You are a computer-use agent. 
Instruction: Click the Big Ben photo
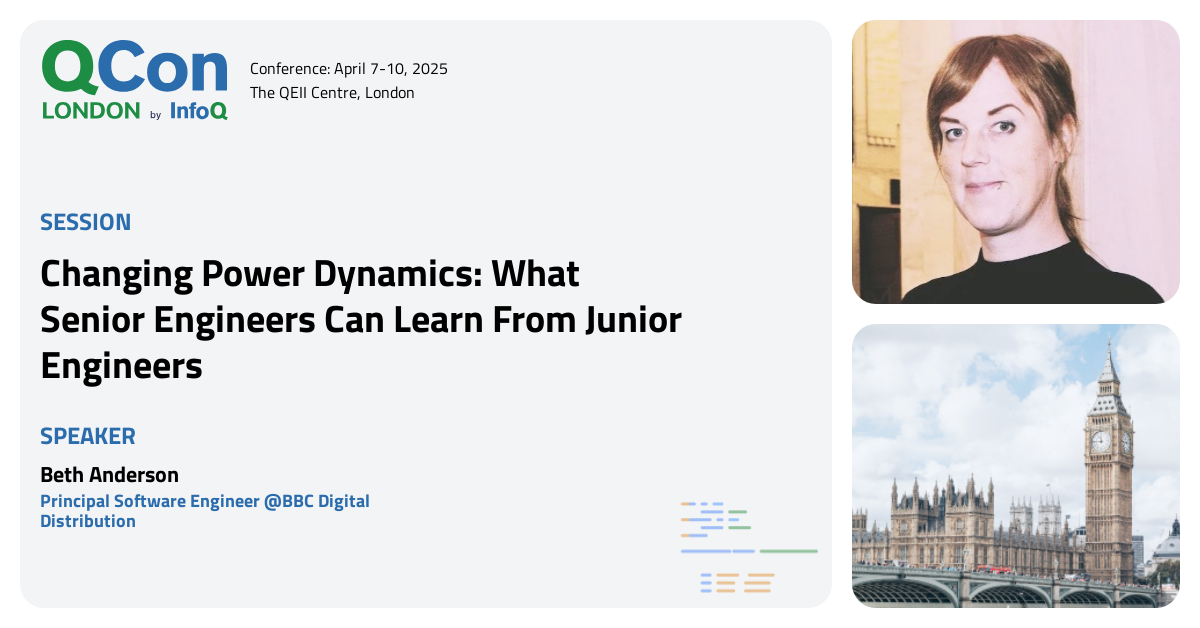point(1015,465)
